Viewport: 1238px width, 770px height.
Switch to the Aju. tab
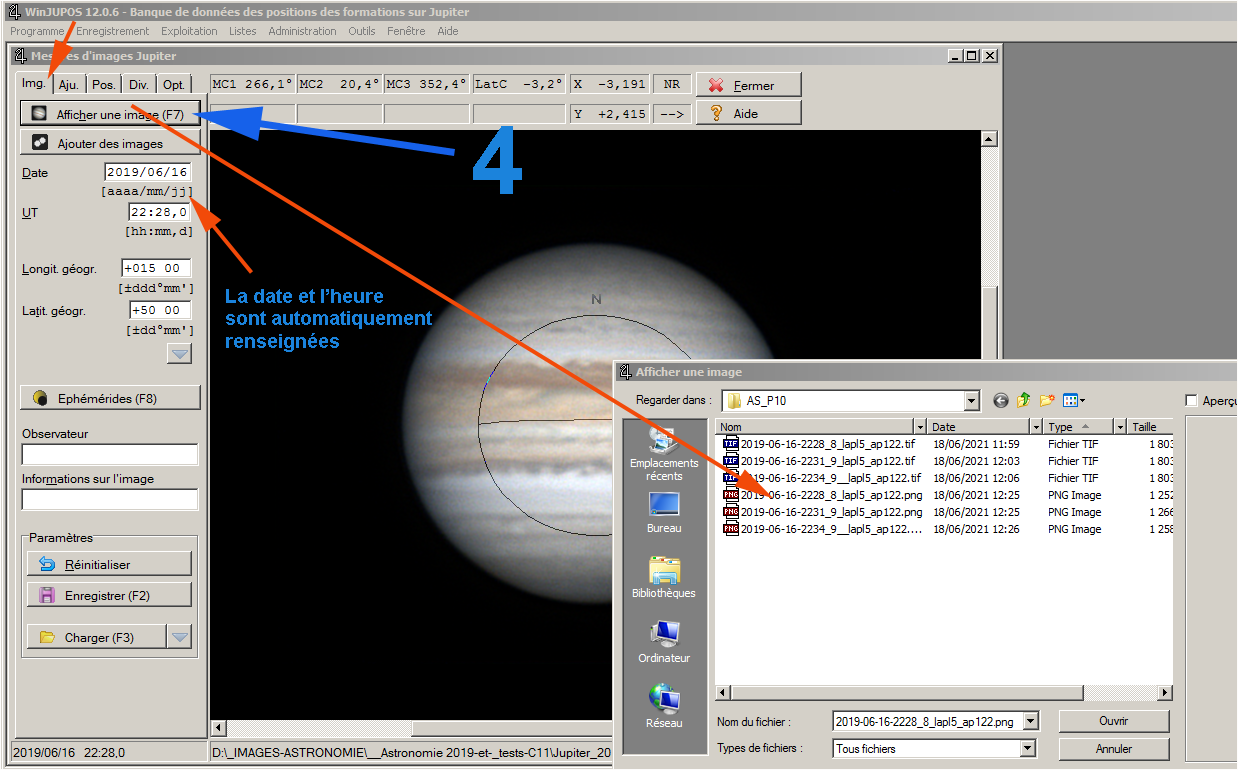[x=69, y=85]
